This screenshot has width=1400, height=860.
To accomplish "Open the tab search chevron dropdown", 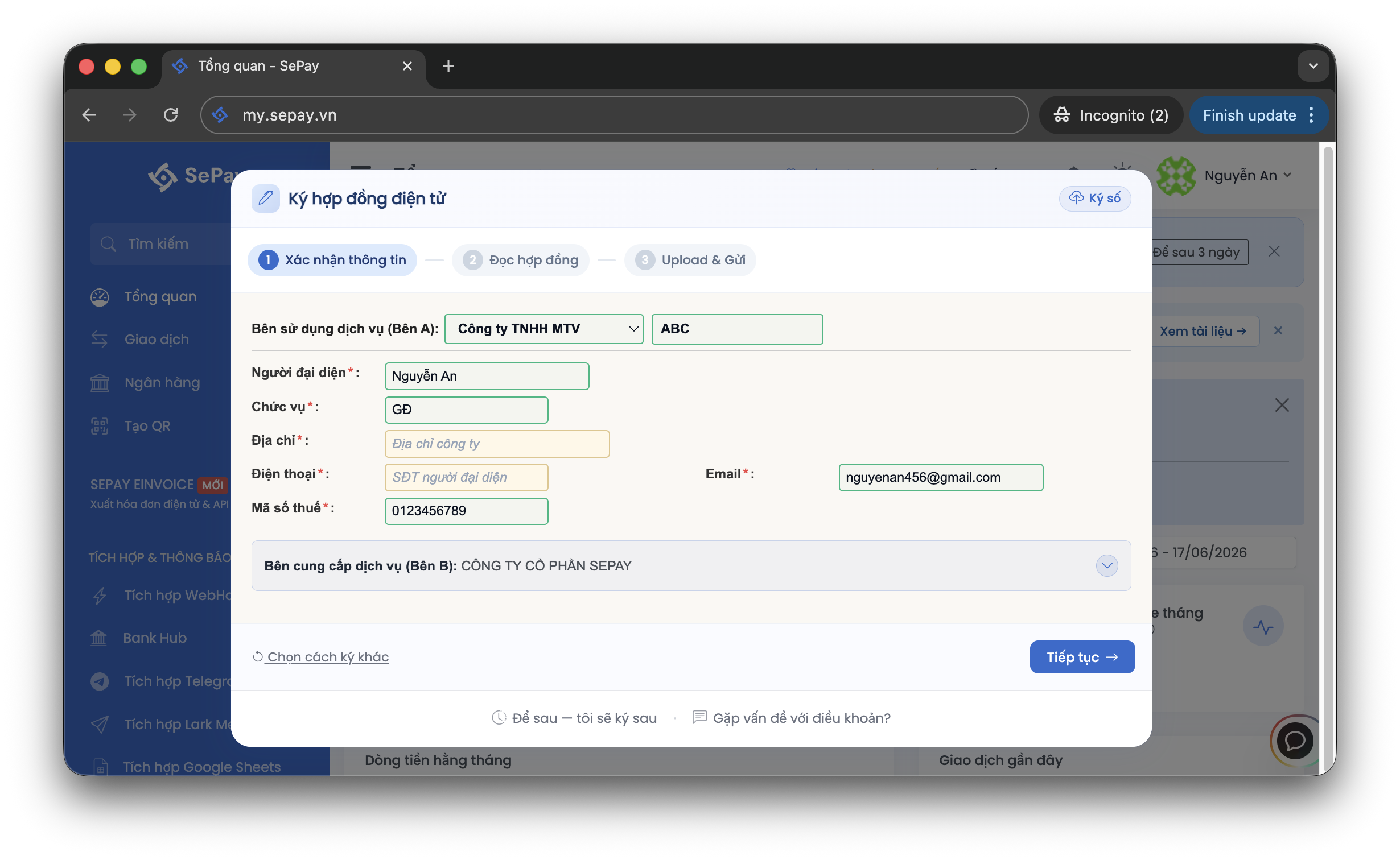I will pyautogui.click(x=1313, y=66).
